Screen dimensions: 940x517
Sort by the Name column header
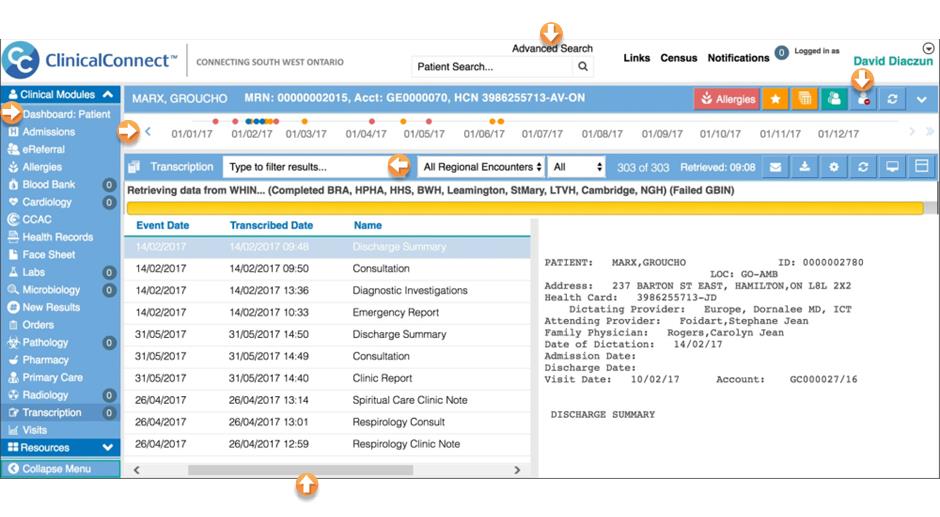point(367,226)
